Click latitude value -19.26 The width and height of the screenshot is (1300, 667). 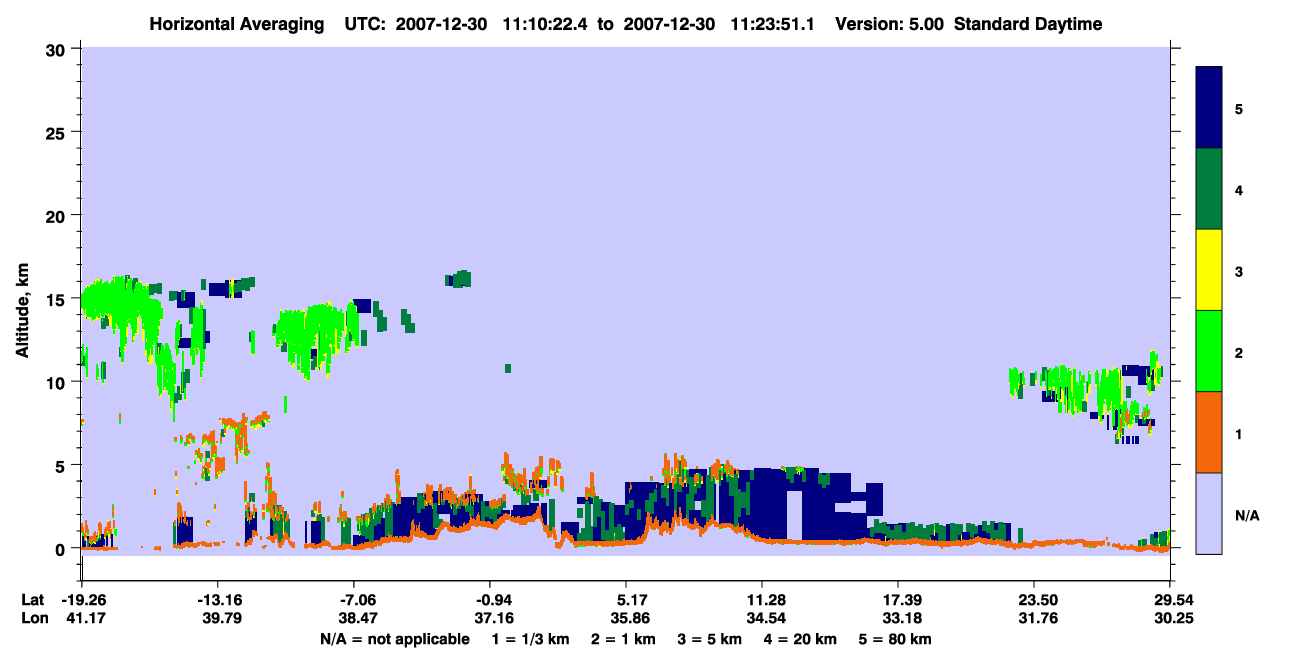click(x=82, y=600)
